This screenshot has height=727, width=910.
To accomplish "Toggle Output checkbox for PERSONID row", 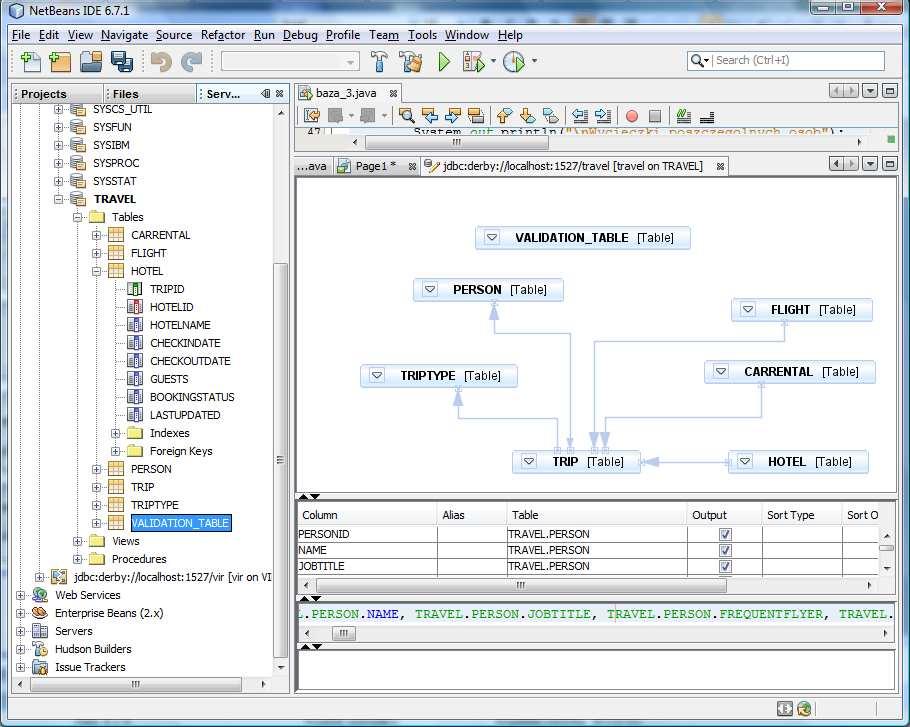I will click(725, 534).
